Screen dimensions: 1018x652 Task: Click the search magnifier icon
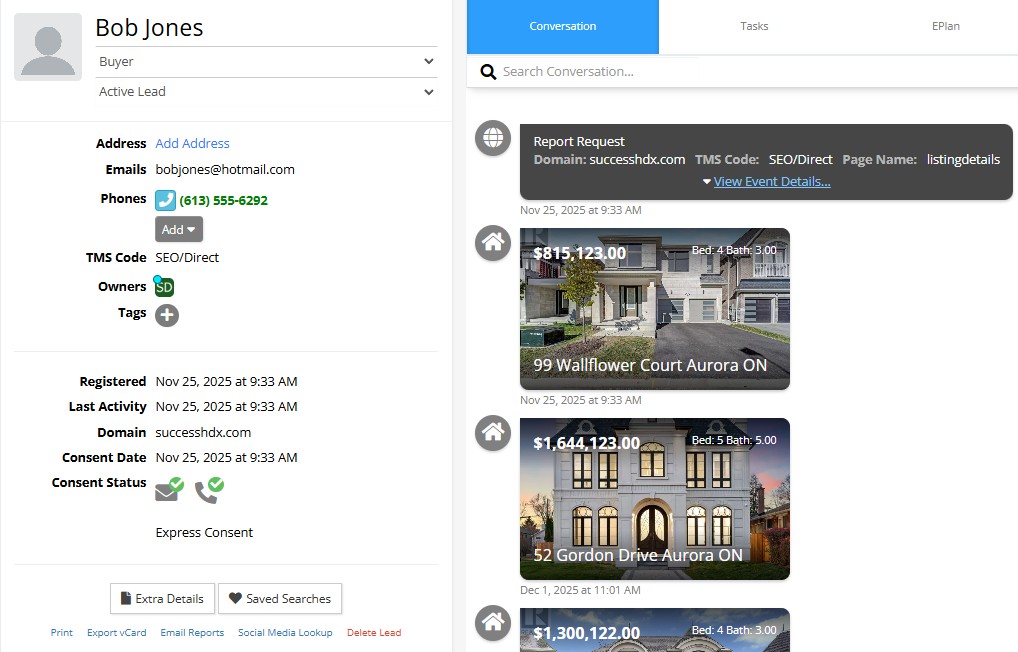[488, 72]
